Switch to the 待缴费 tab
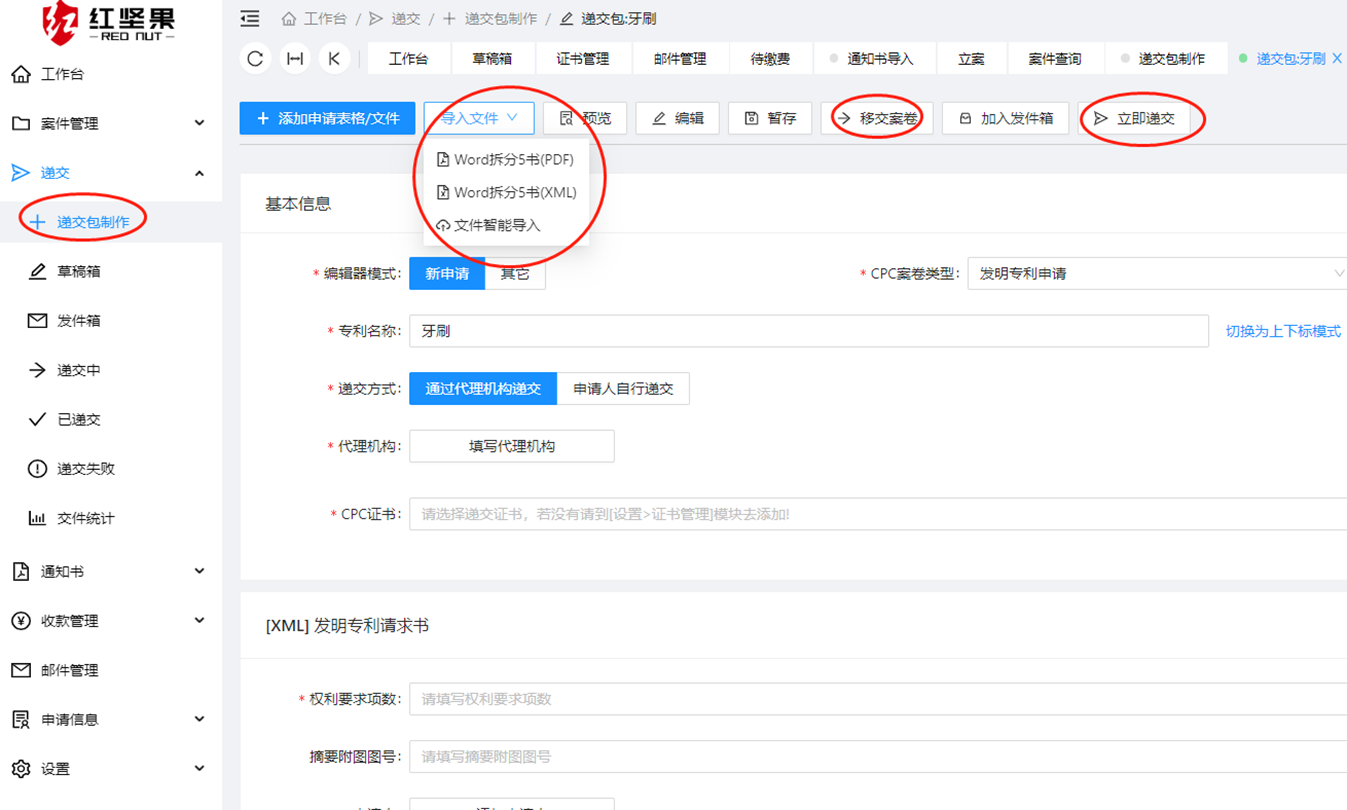 [771, 59]
